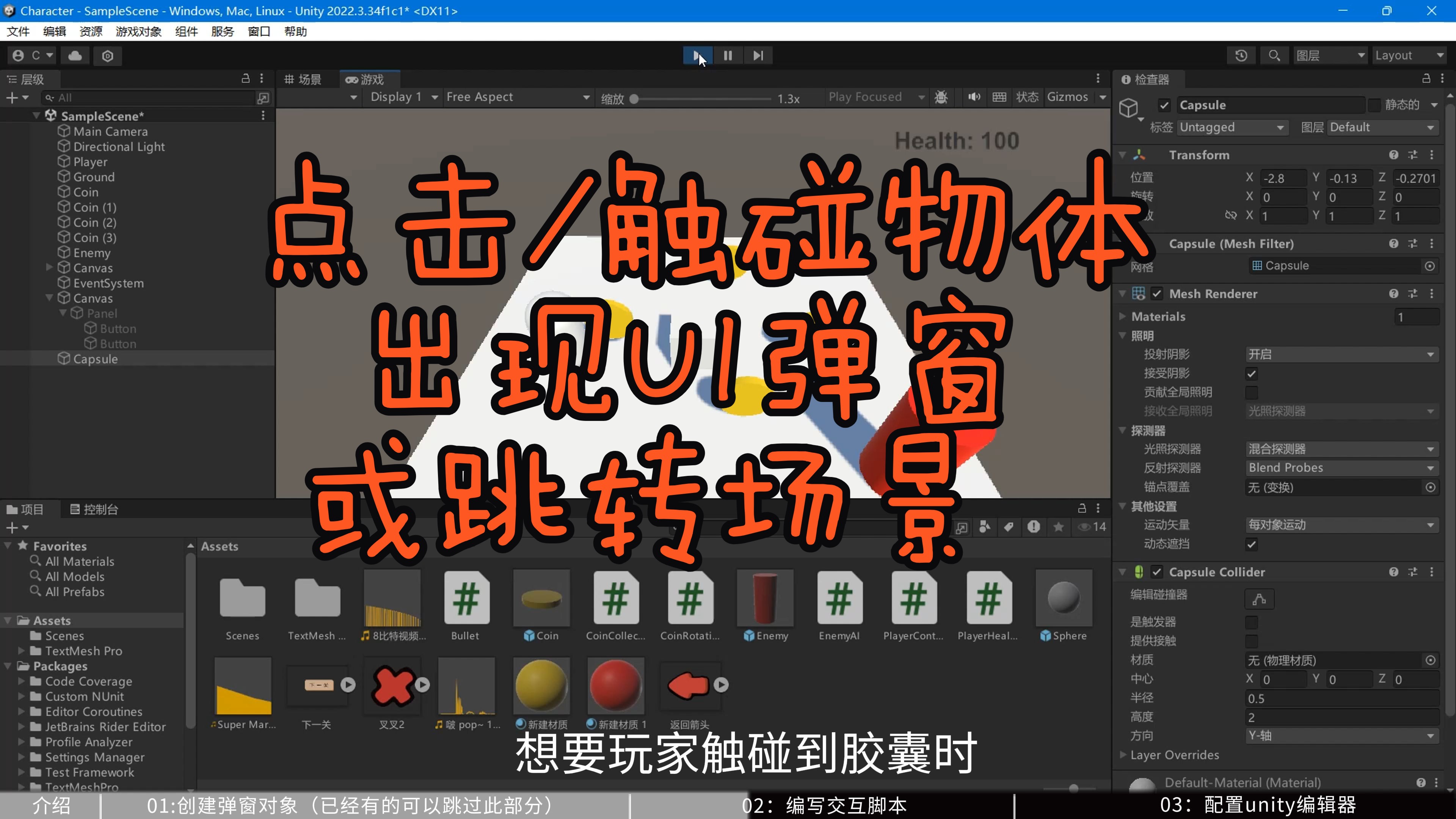Disable the Mesh Renderer component checkbox
Image resolution: width=1456 pixels, height=819 pixels.
(x=1156, y=294)
